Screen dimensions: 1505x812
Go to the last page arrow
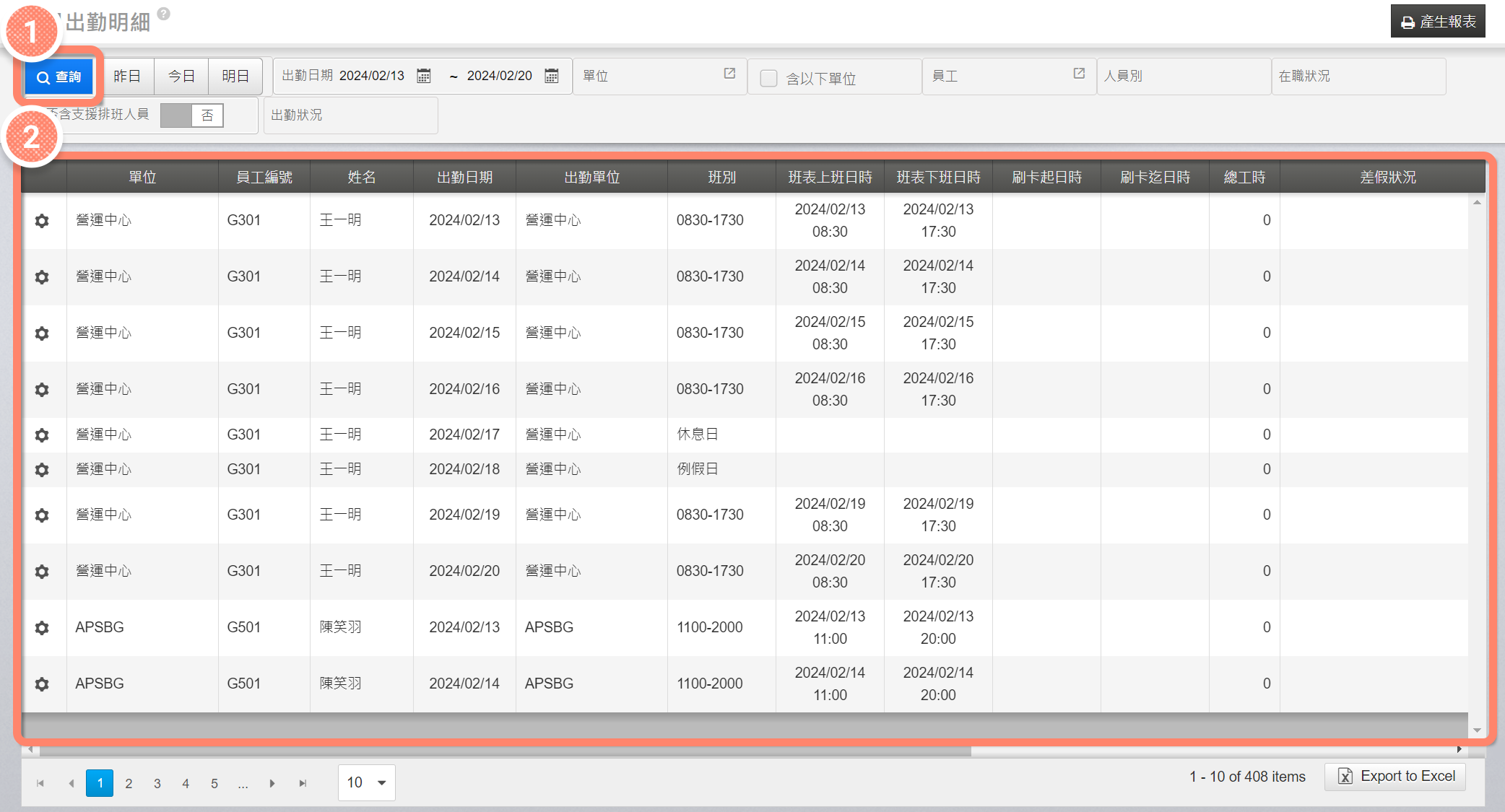click(x=303, y=783)
